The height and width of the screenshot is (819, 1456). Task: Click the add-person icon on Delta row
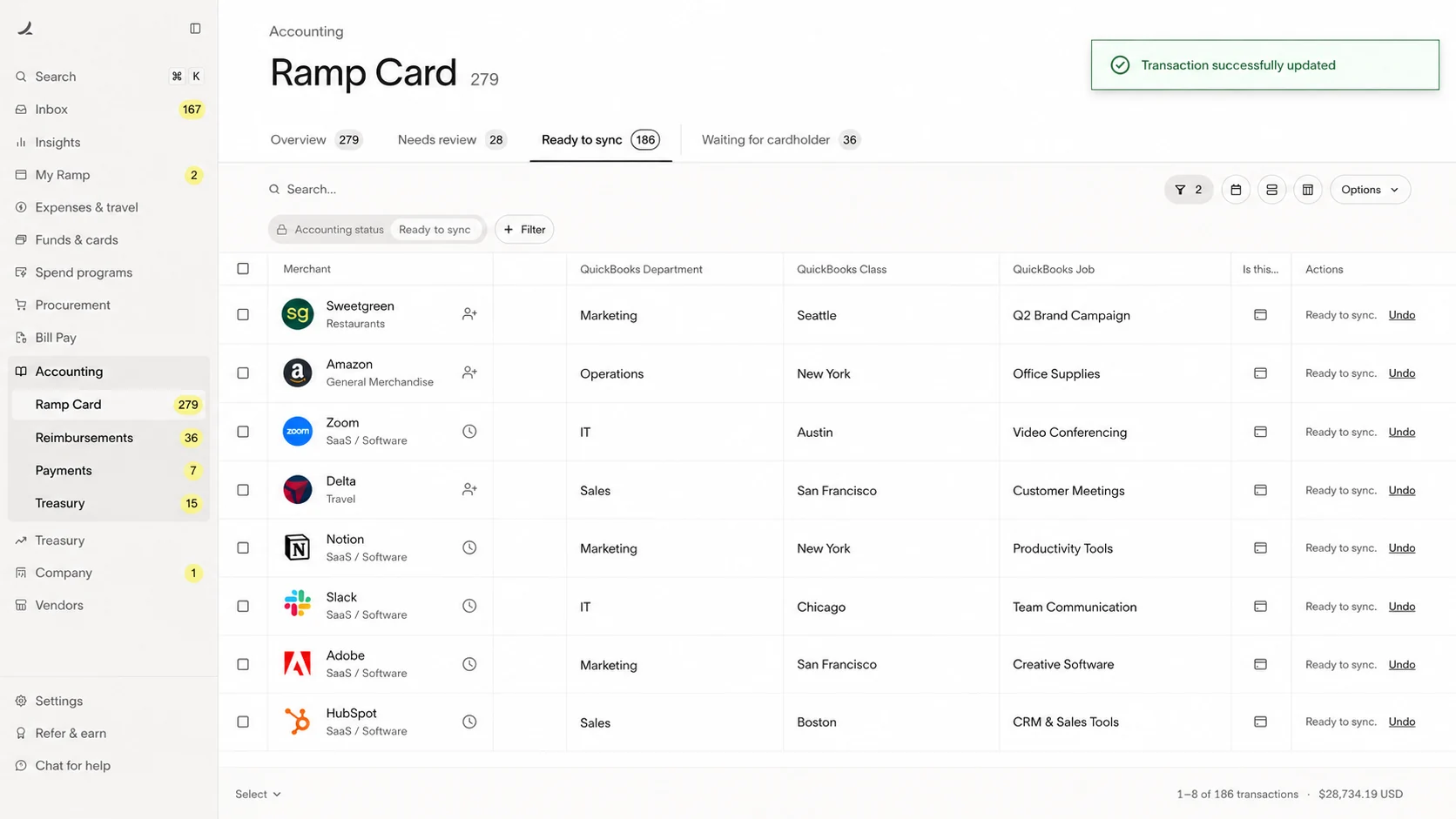coord(469,490)
